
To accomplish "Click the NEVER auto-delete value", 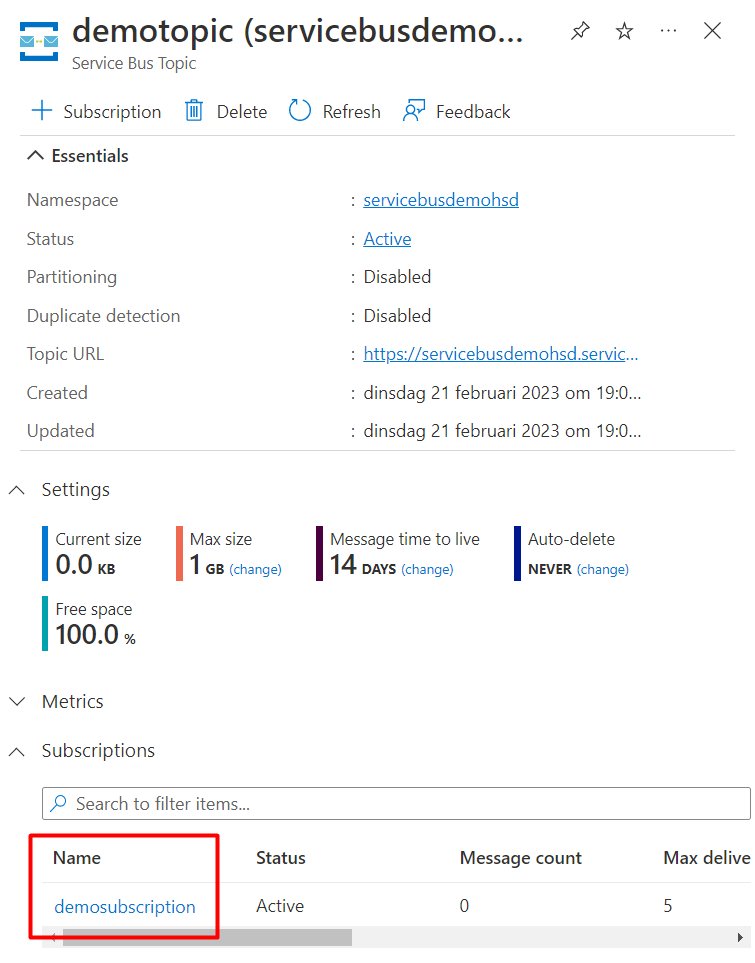I will pos(550,569).
